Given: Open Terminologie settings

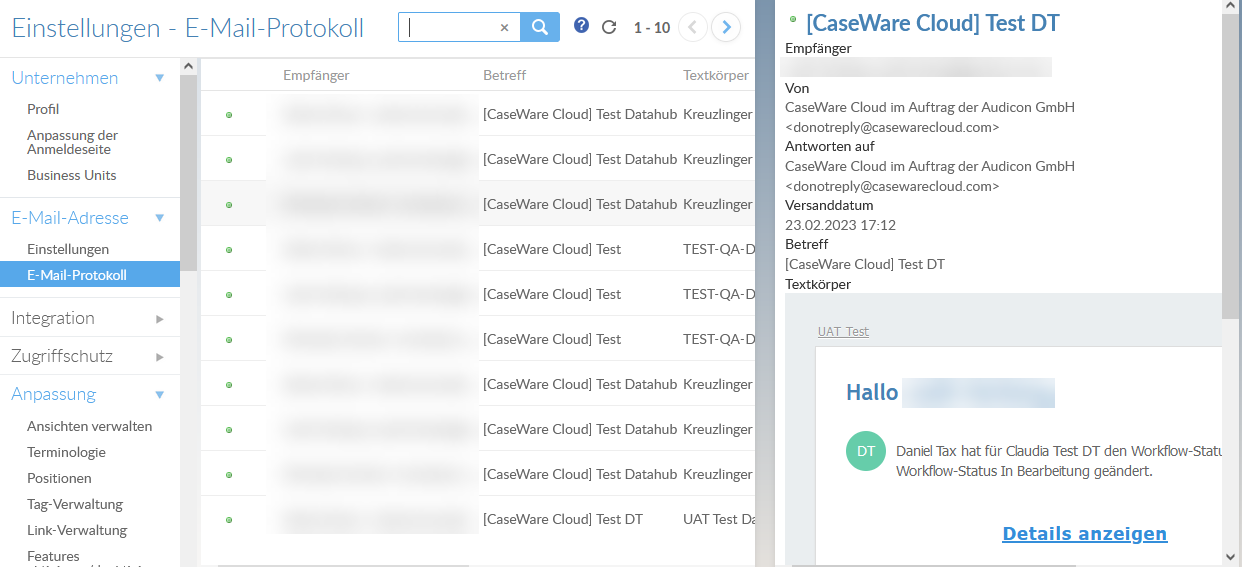Looking at the screenshot, I should [66, 452].
